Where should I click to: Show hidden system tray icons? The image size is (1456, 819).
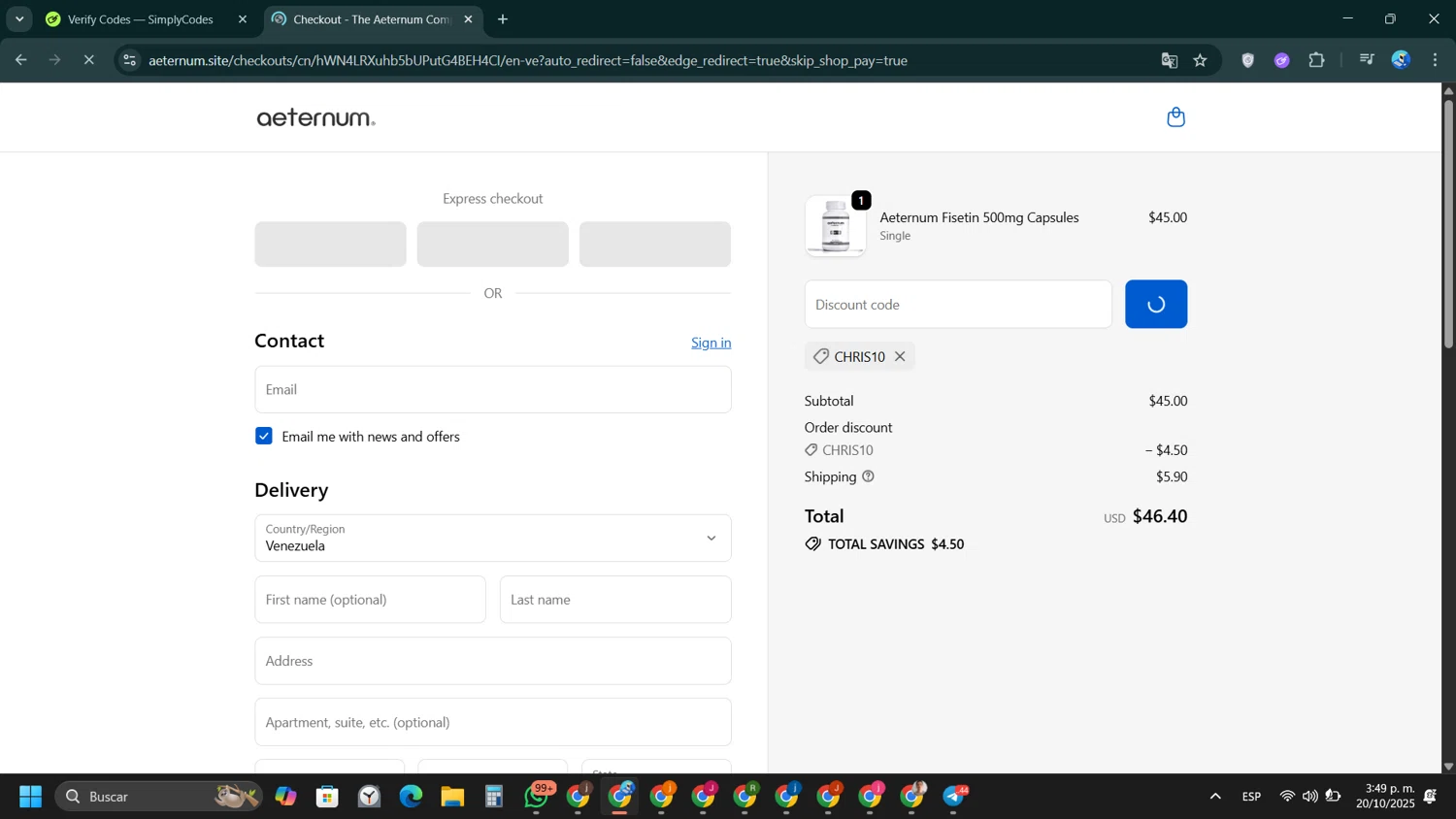(1215, 797)
